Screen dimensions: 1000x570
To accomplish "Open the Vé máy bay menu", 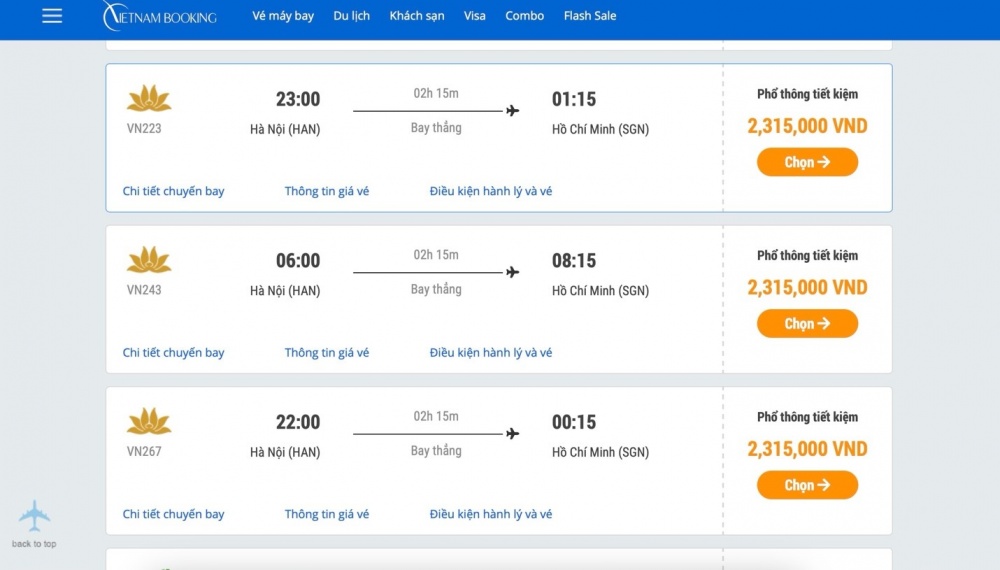I will click(283, 16).
